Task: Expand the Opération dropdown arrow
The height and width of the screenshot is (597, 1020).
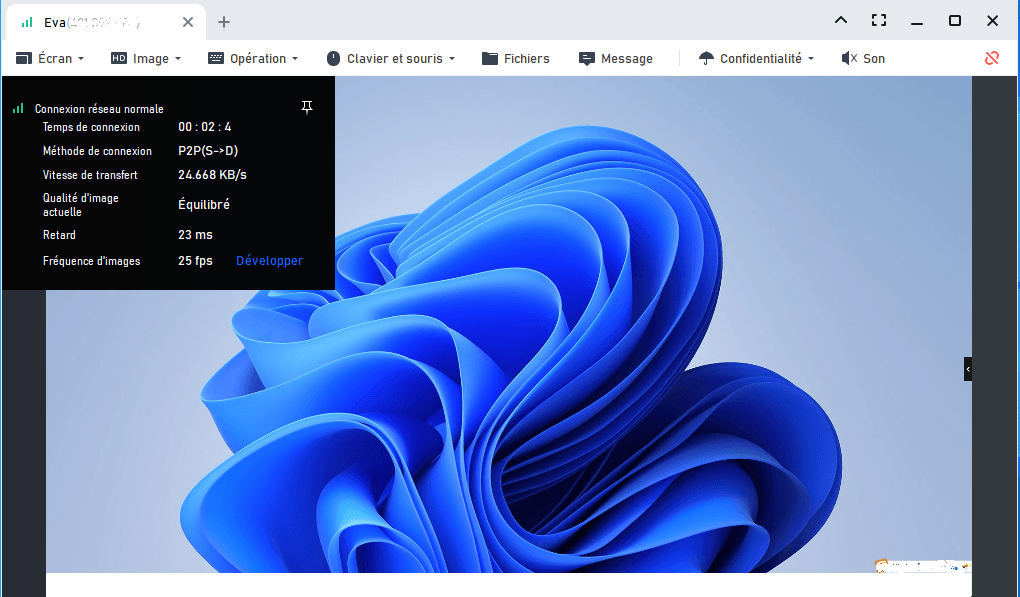Action: click(295, 59)
